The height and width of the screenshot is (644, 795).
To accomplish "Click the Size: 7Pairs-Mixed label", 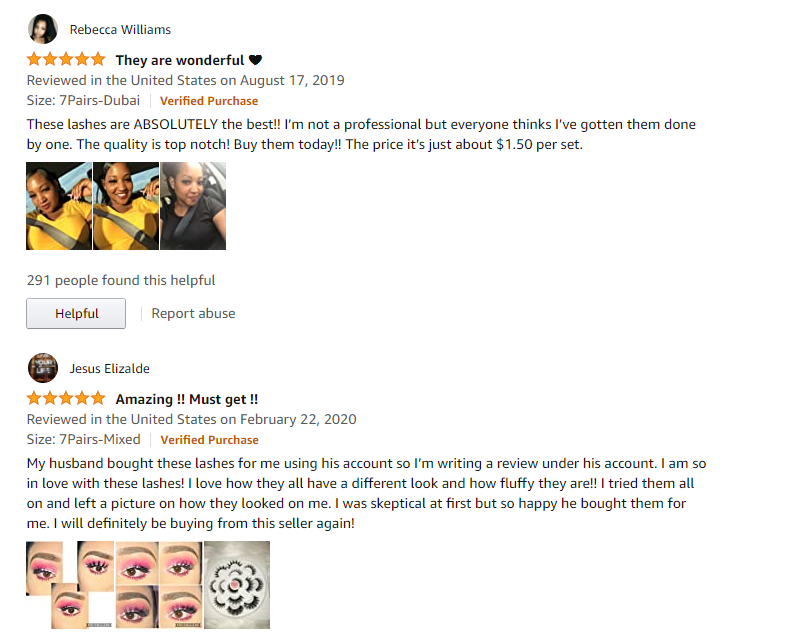I will point(84,439).
